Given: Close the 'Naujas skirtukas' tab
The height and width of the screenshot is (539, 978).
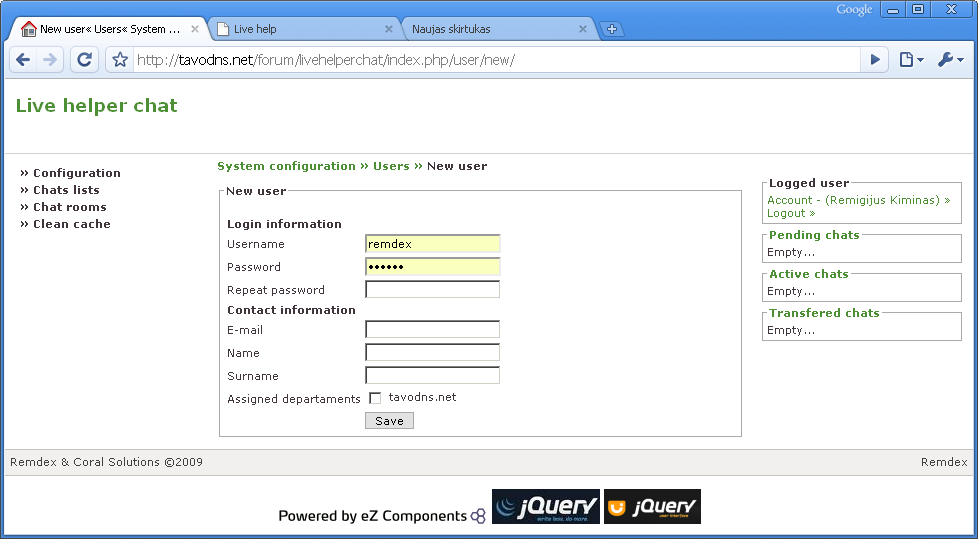Looking at the screenshot, I should 583,29.
